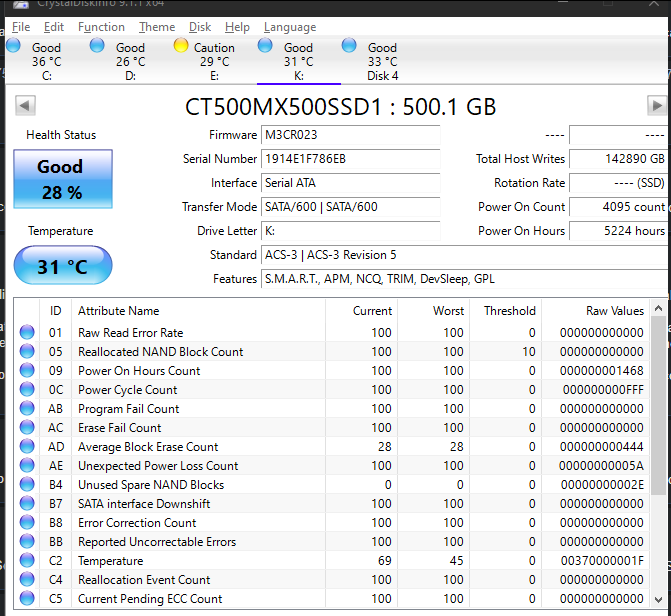Switch to the K: drive tab
This screenshot has width=671, height=616.
[x=298, y=61]
